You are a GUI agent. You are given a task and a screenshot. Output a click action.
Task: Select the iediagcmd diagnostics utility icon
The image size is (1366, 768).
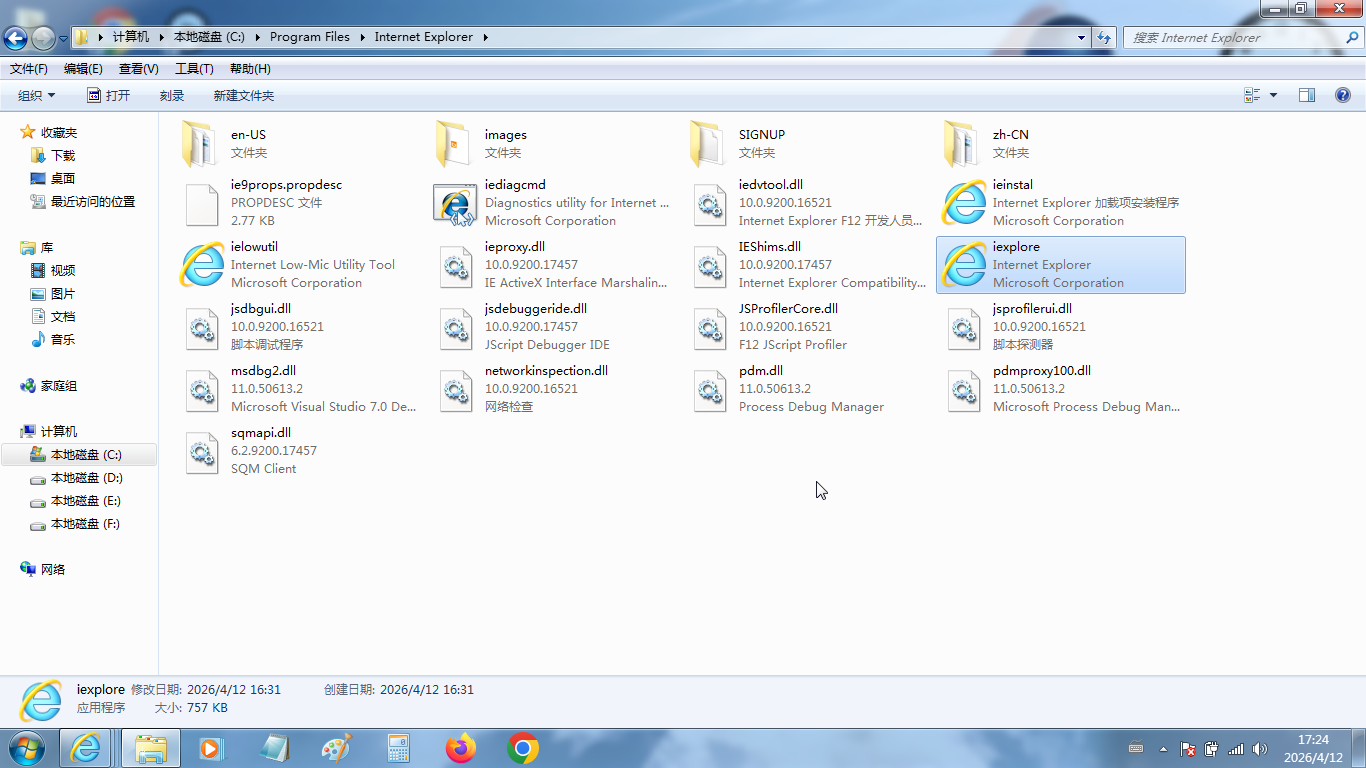[x=456, y=203]
